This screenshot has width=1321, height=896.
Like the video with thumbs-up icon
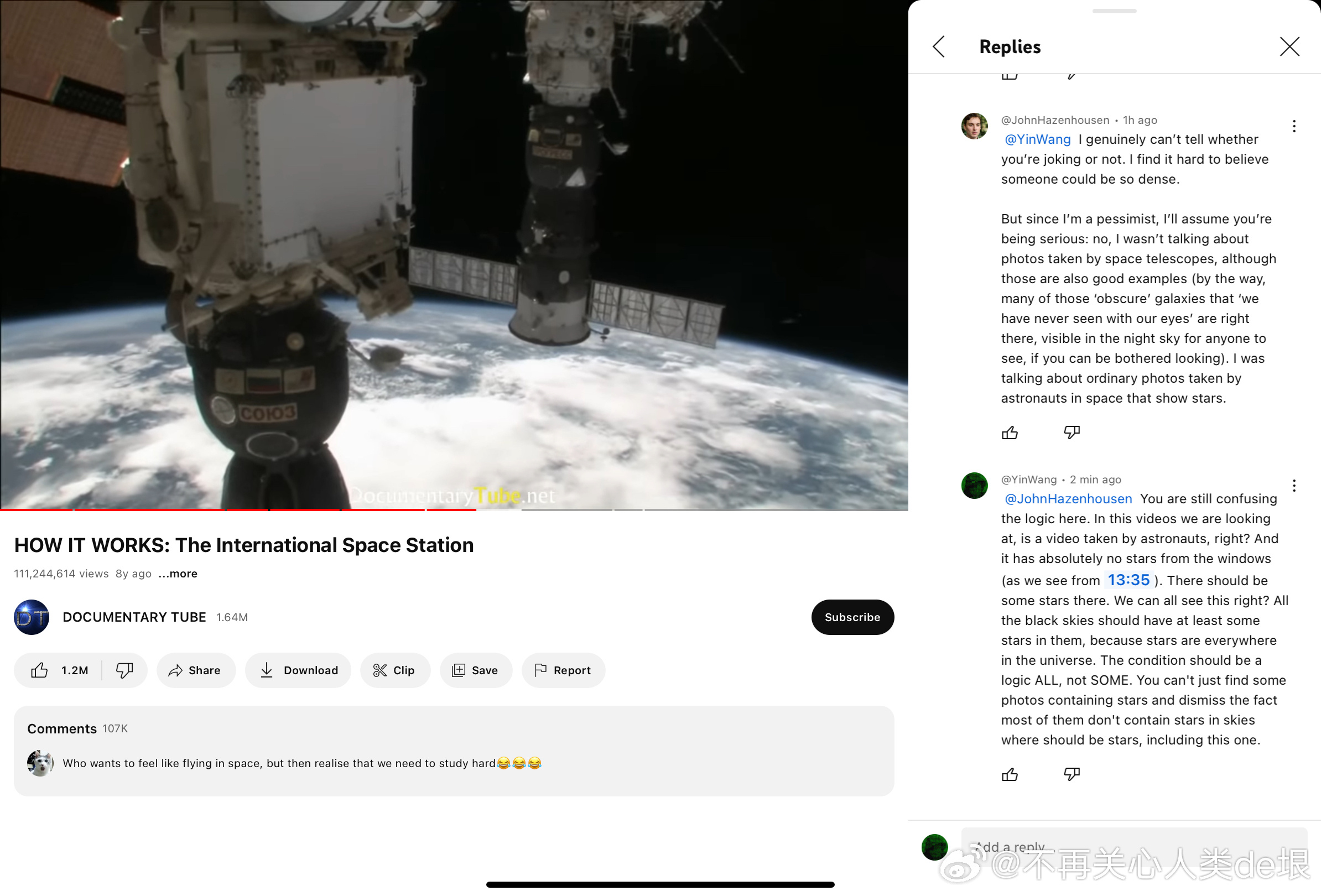click(40, 670)
